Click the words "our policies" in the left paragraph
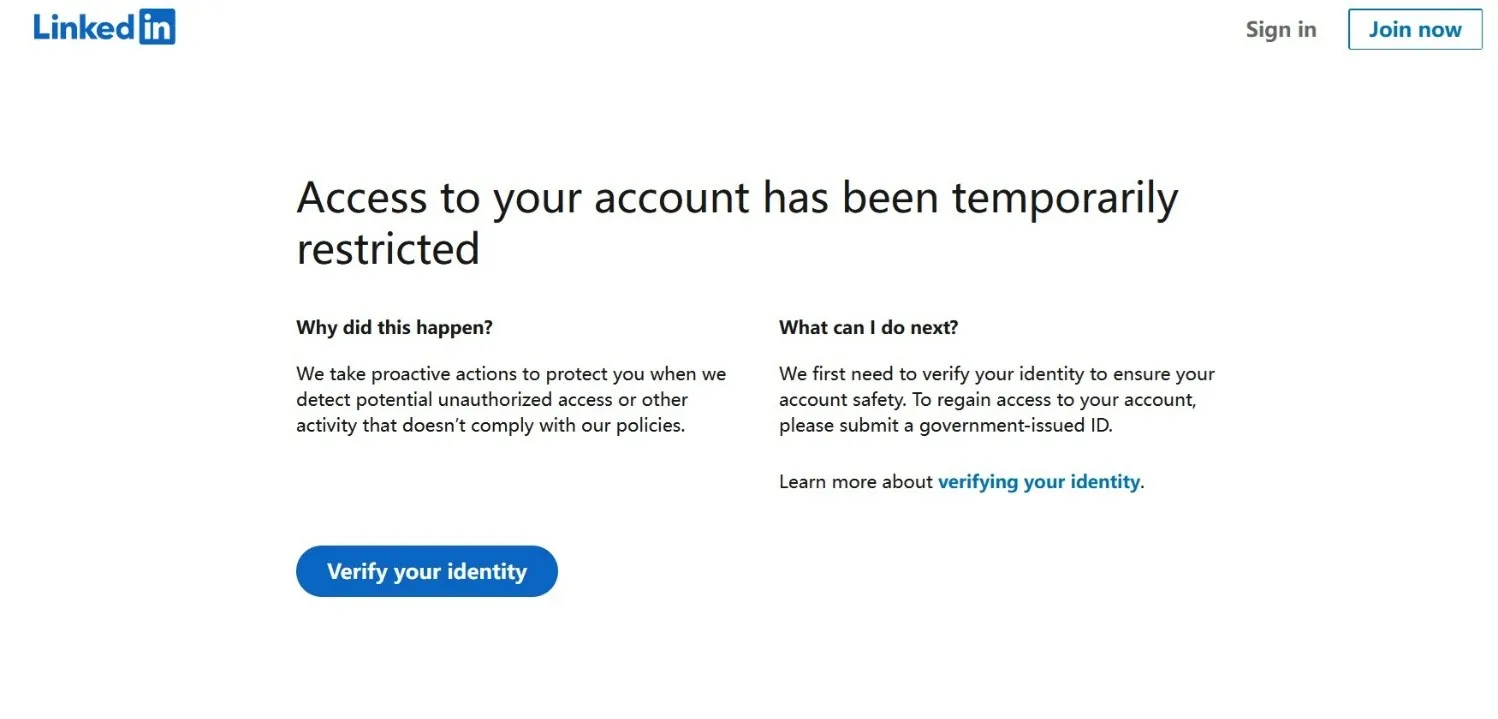 coord(632,425)
